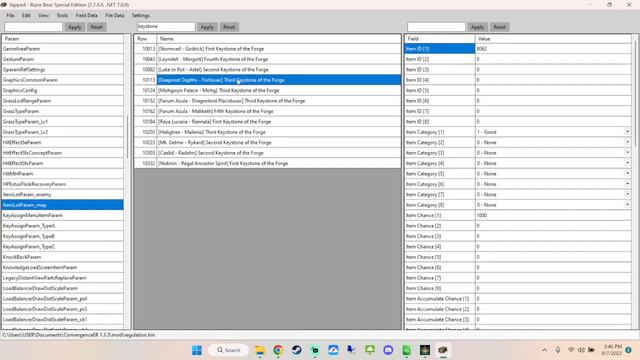
Task: Click the Name column header
Action: tap(279, 38)
